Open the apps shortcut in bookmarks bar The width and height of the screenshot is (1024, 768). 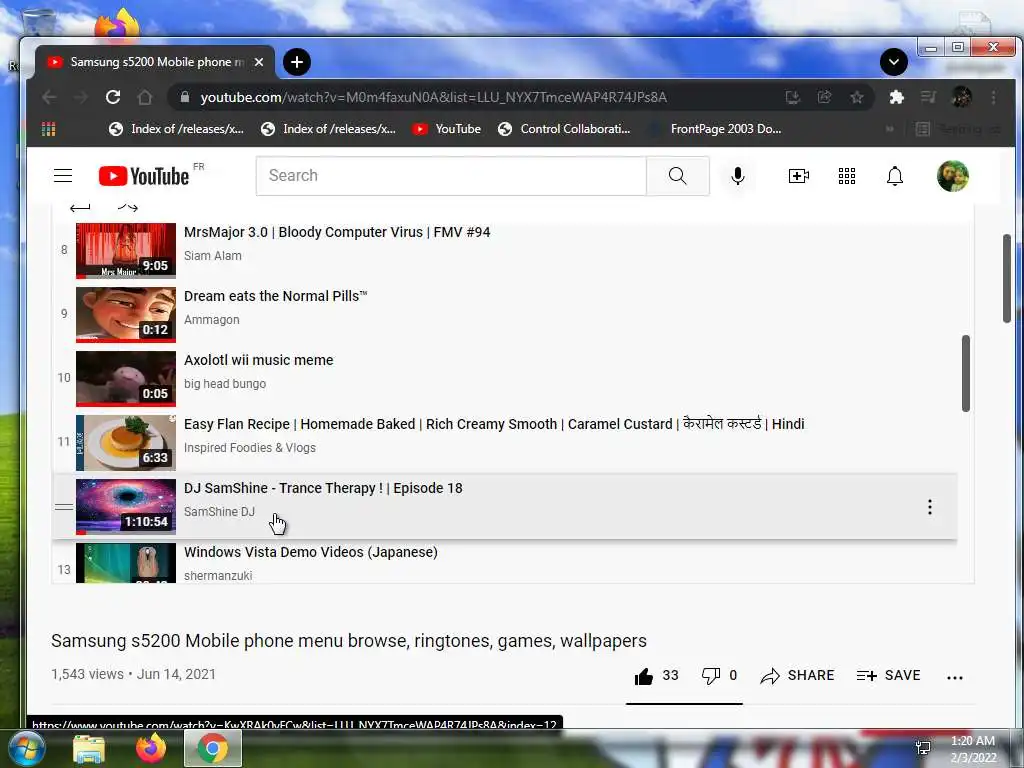(48, 129)
